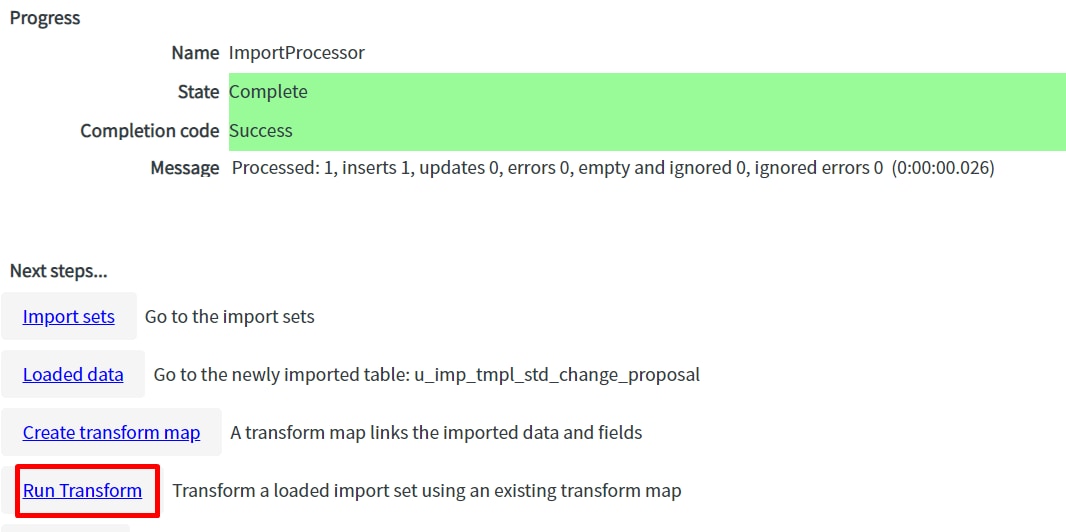Click the Name field label
Image resolution: width=1066 pixels, height=532 pixels.
click(195, 53)
